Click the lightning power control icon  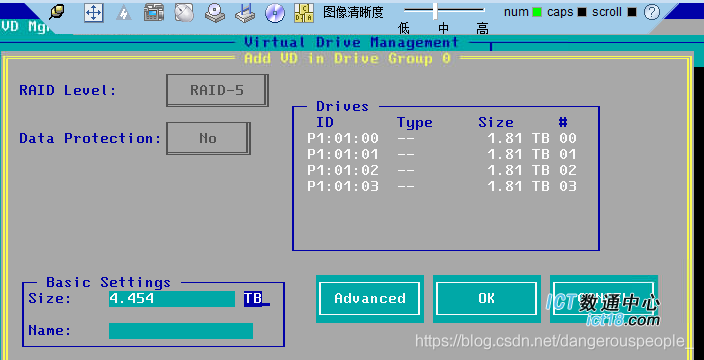(123, 13)
